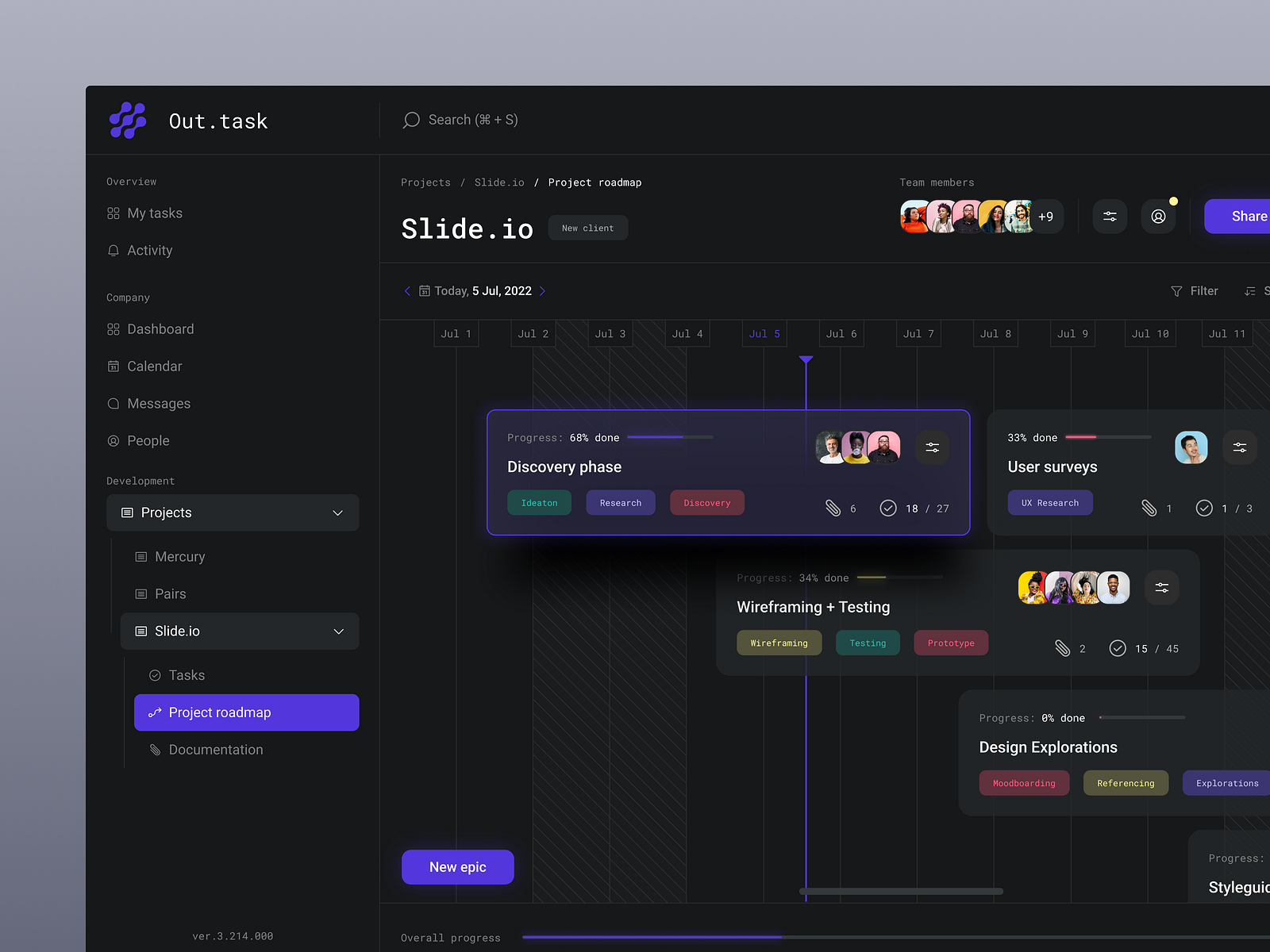This screenshot has width=1270, height=952.
Task: Select the Tasks checkmark item under Slide.io
Action: pos(187,674)
